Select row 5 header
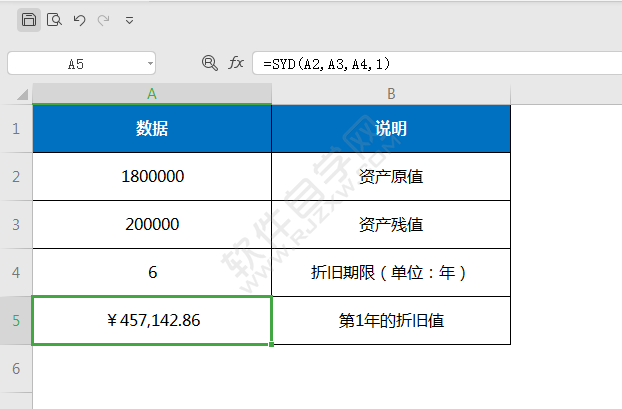 [x=16, y=321]
